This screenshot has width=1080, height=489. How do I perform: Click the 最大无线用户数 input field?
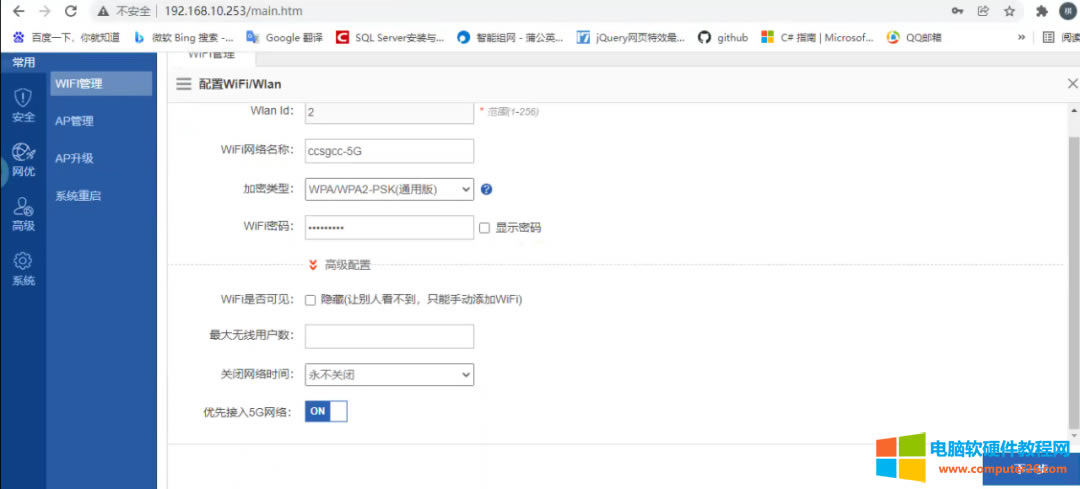click(x=389, y=336)
